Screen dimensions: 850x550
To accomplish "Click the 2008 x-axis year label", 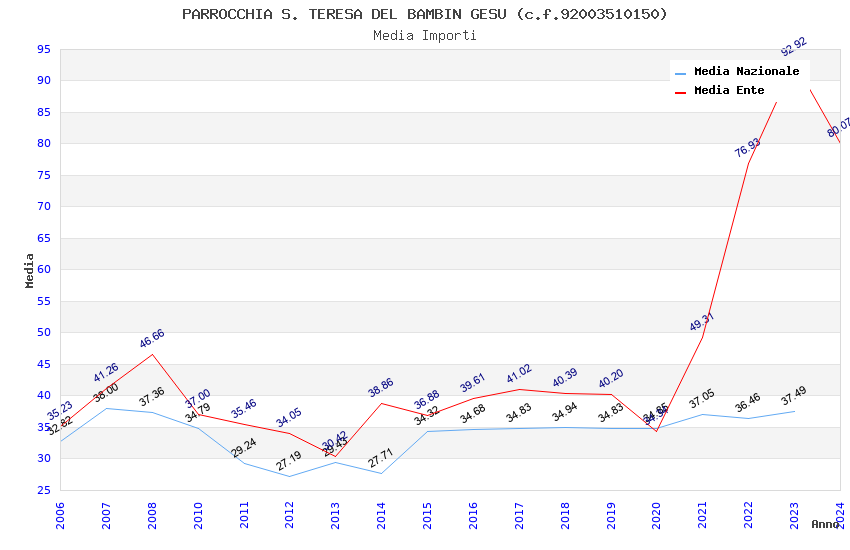I will [x=152, y=515].
